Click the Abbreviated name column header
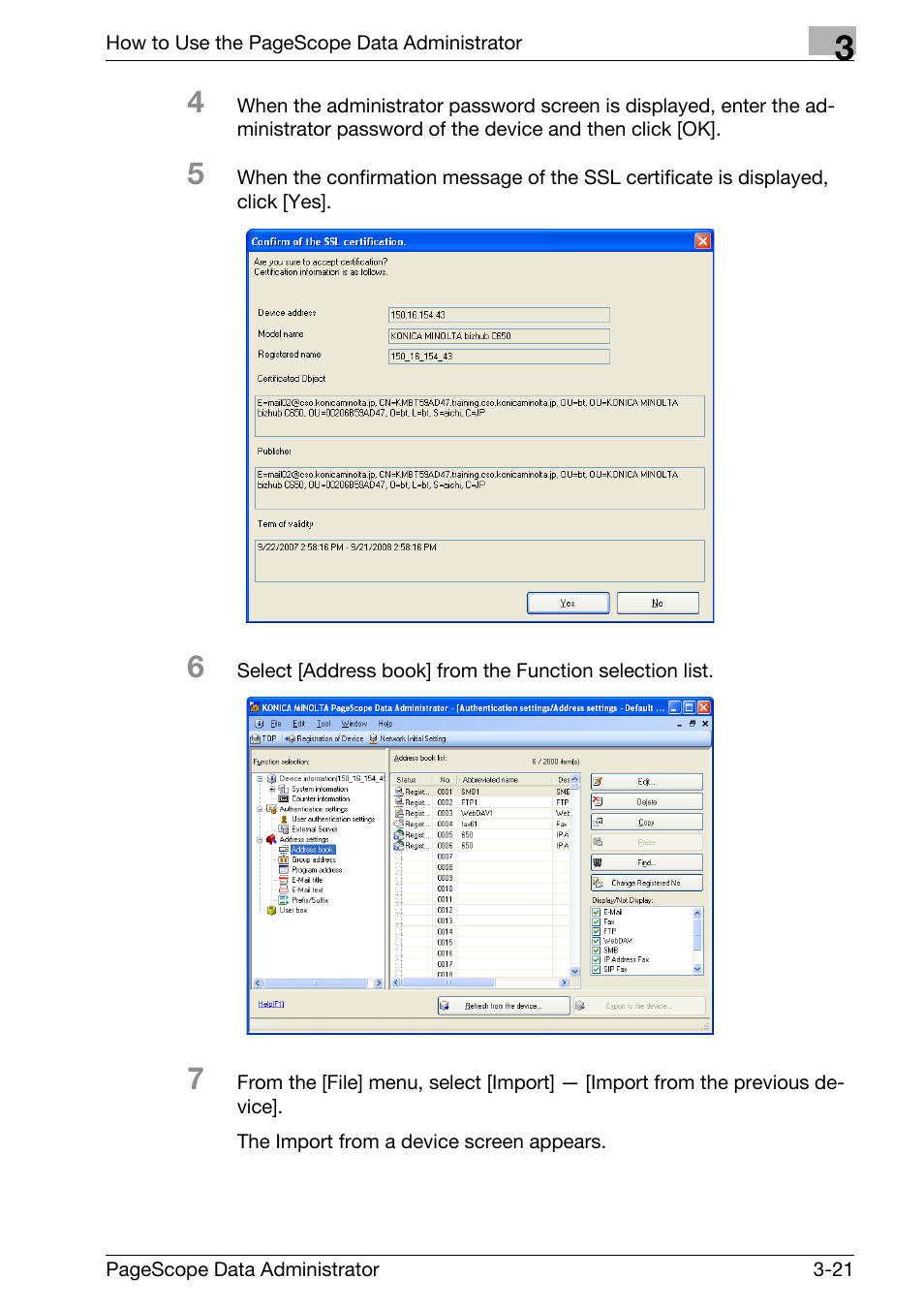The image size is (924, 1310). [505, 780]
